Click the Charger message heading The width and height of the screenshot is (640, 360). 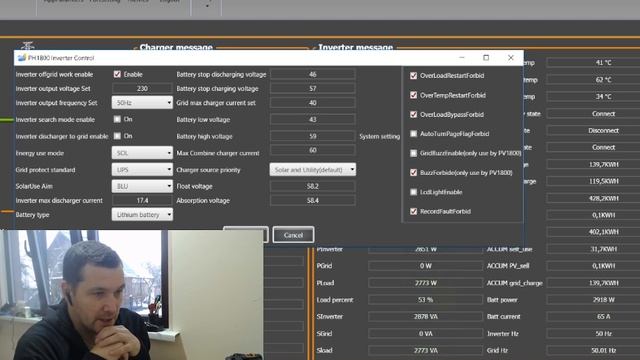click(176, 47)
